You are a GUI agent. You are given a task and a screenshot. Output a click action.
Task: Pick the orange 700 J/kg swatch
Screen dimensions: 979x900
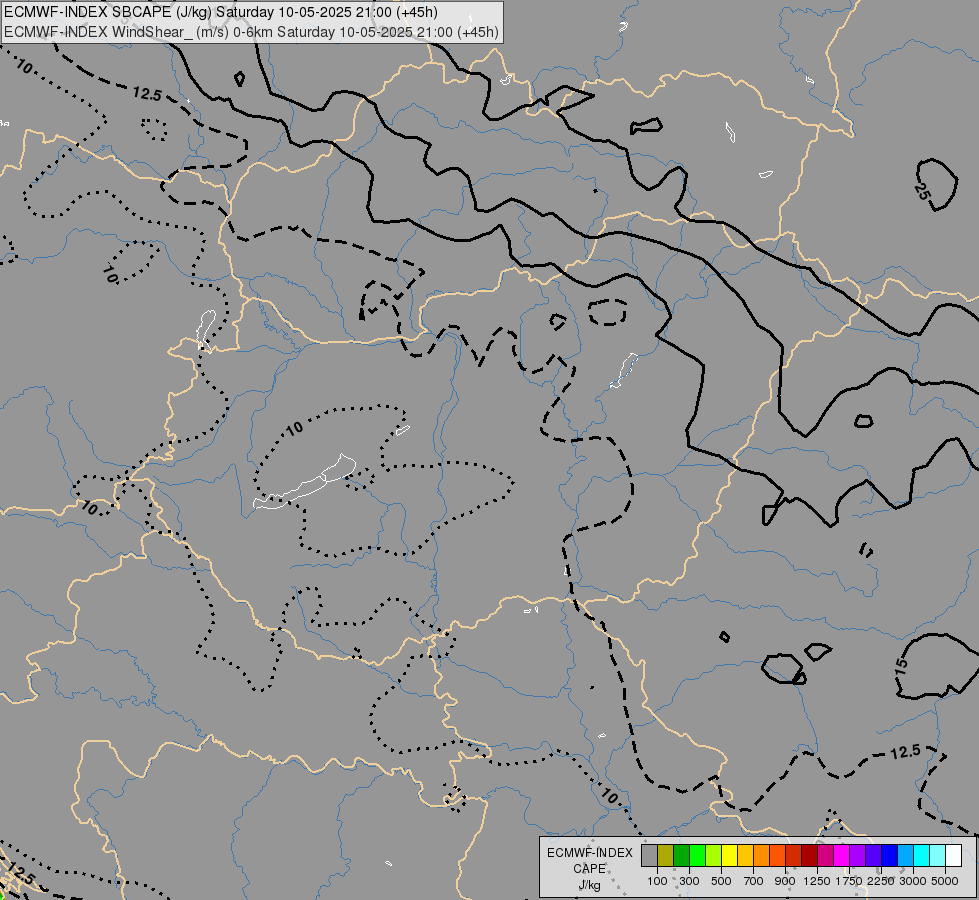[761, 855]
